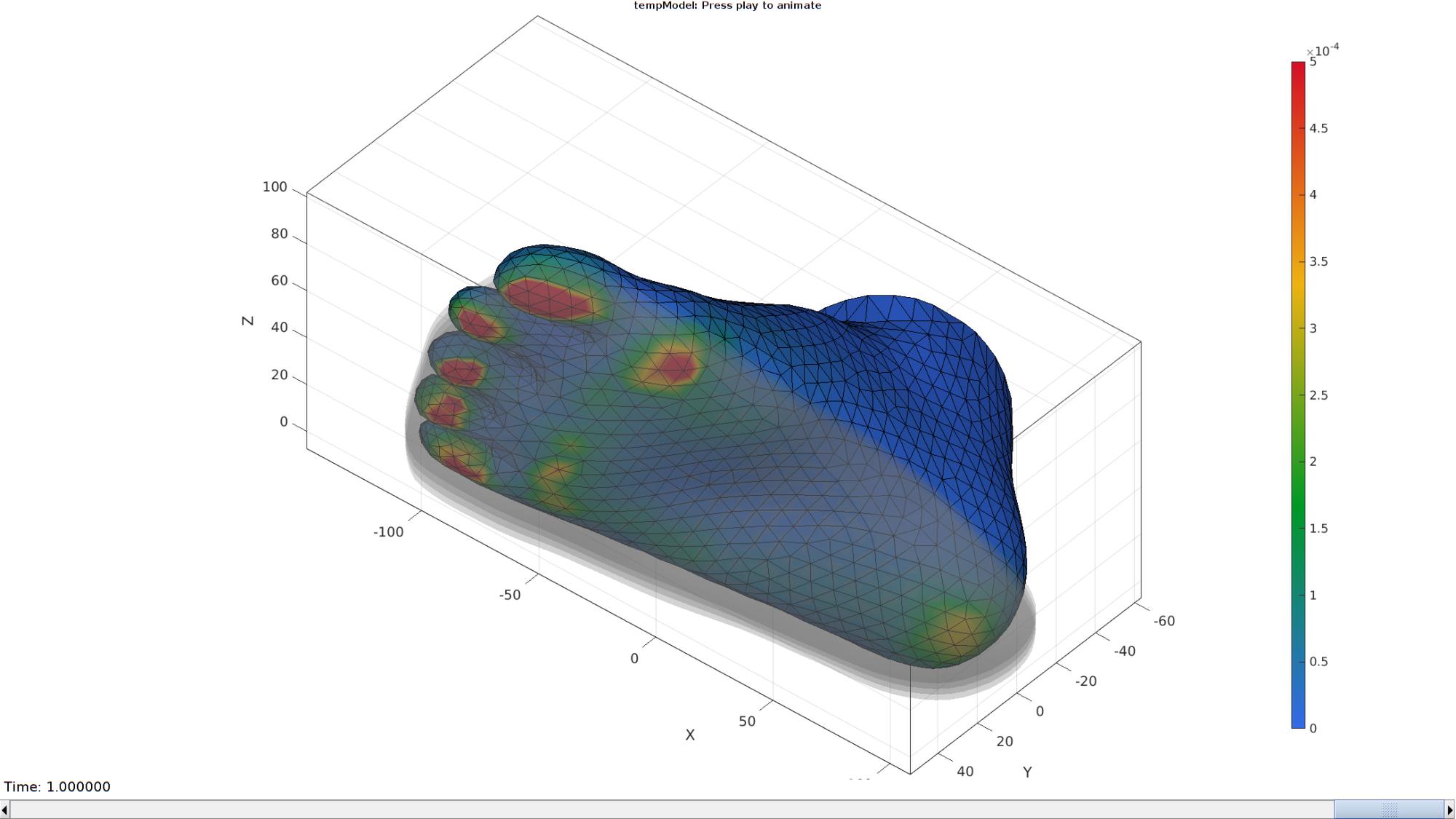Click the left arrow of the time slider

(x=5, y=810)
